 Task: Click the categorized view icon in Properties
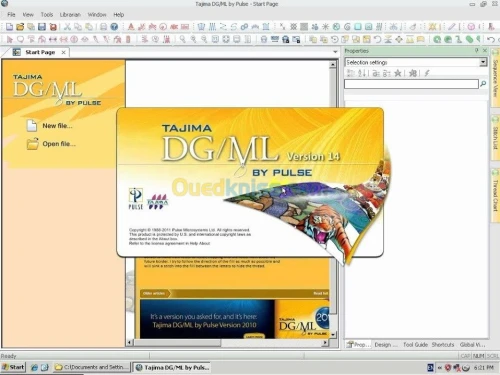(x=350, y=73)
